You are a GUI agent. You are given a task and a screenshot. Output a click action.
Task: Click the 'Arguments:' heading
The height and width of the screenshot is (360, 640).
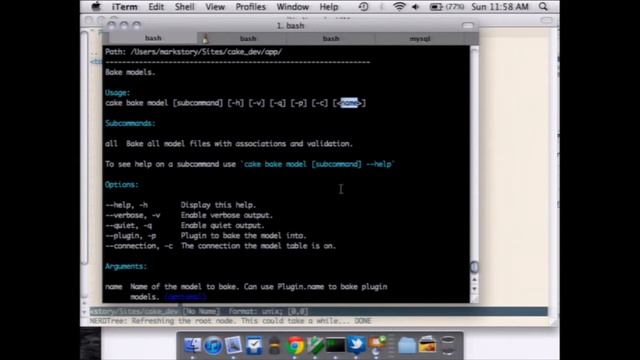126,266
